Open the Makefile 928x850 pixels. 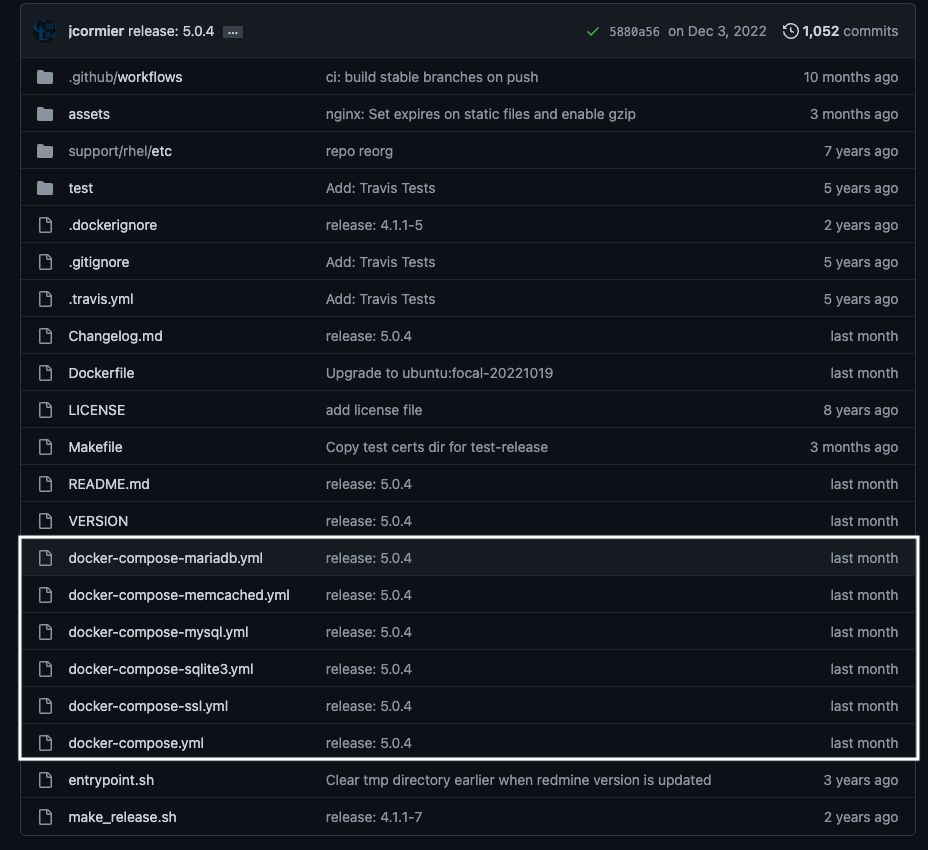pyautogui.click(x=95, y=447)
